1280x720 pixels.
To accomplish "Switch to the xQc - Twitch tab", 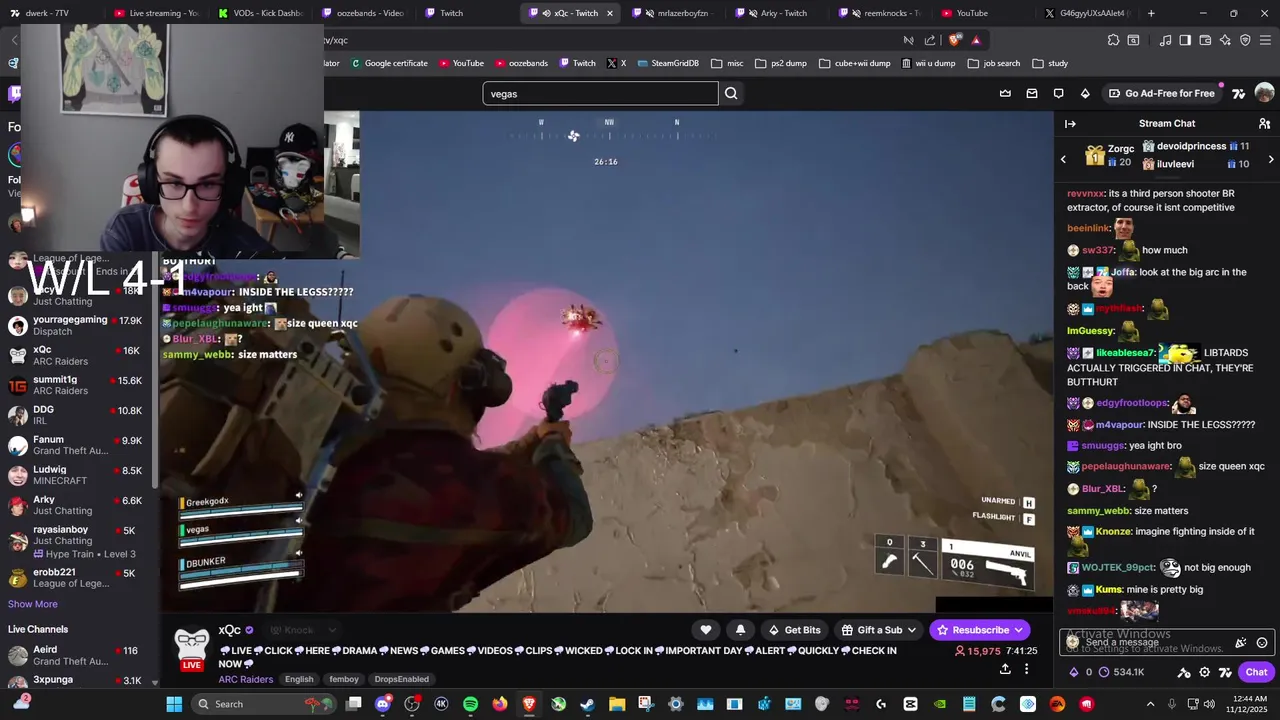I will (x=570, y=13).
